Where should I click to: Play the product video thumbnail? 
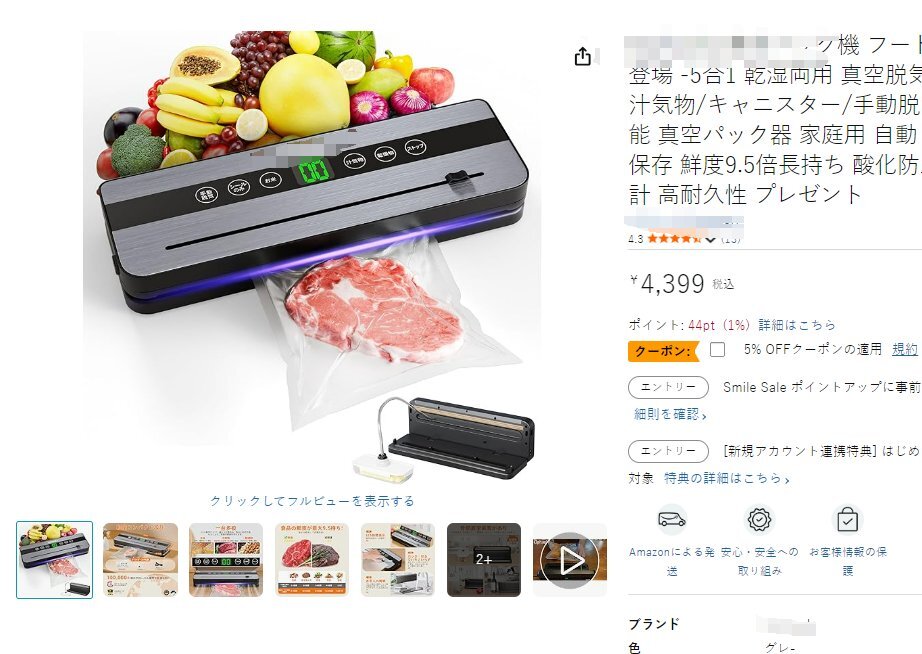(570, 560)
